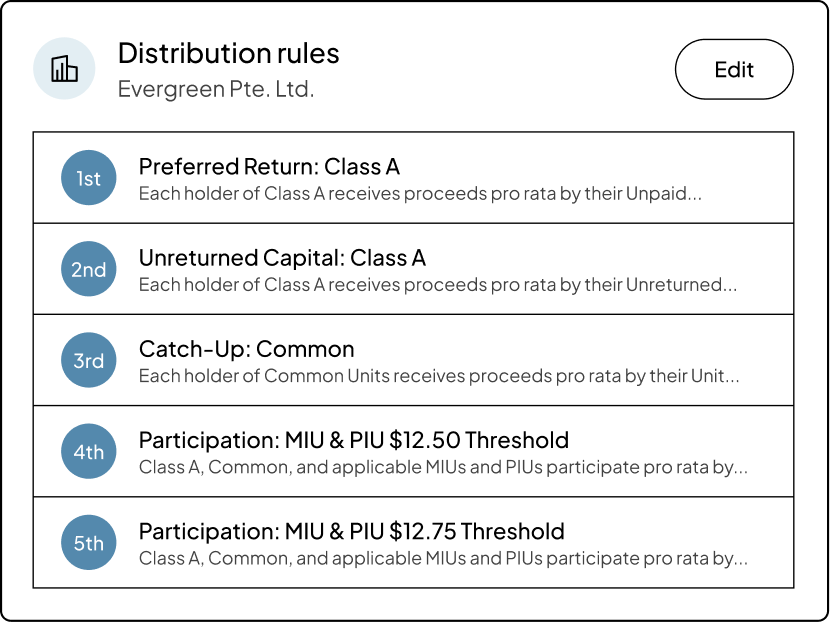Select the 1st rank badge
Image resolution: width=830 pixels, height=622 pixels.
click(x=89, y=179)
